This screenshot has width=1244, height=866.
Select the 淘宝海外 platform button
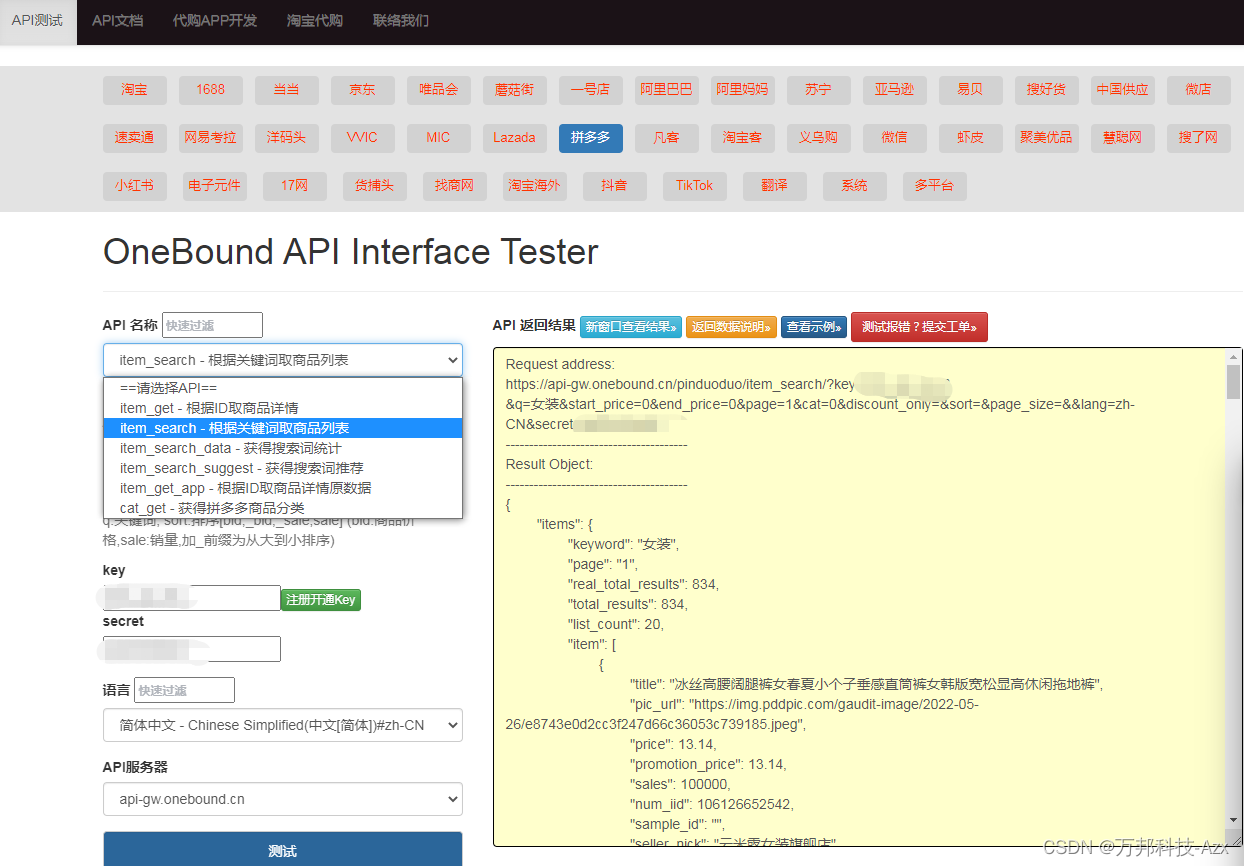[535, 186]
